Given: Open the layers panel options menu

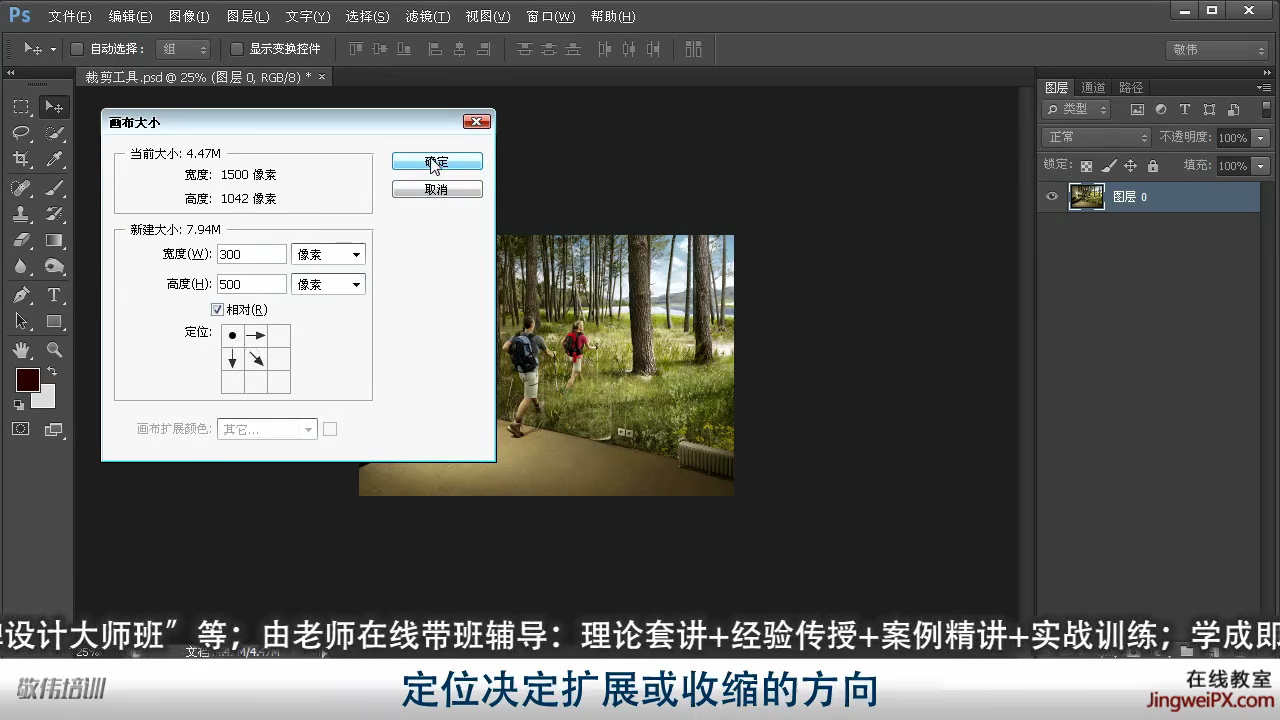Looking at the screenshot, I should pyautogui.click(x=1264, y=88).
